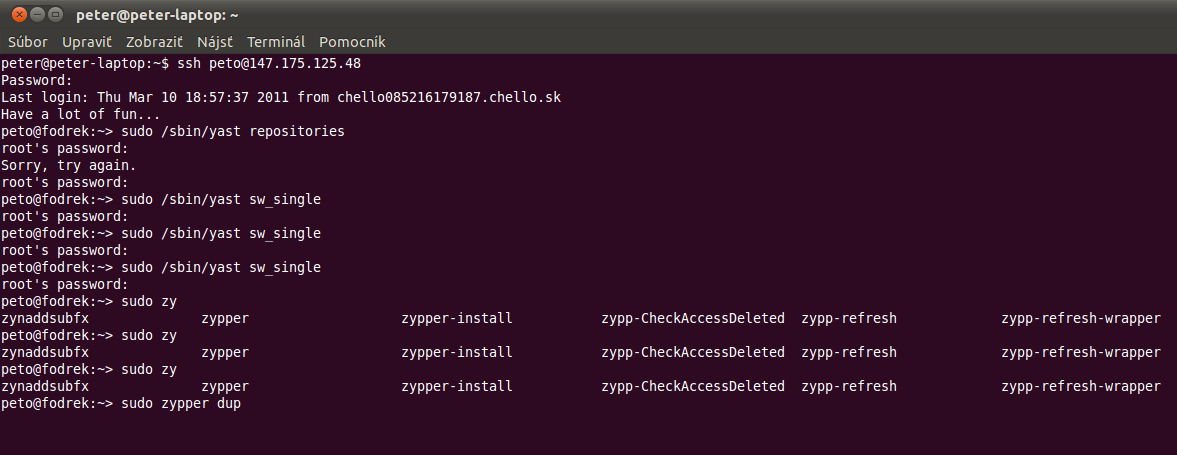Screen dimensions: 1177x455
Task: Click the last 'zypp-refresh-wrapper' completion entry
Action: (x=1081, y=387)
